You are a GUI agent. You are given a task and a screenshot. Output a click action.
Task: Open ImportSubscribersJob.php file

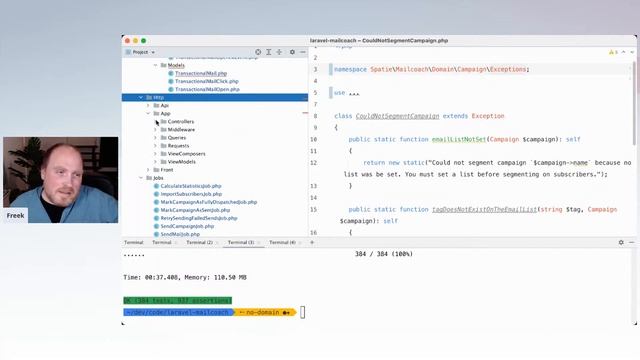pyautogui.click(x=191, y=194)
